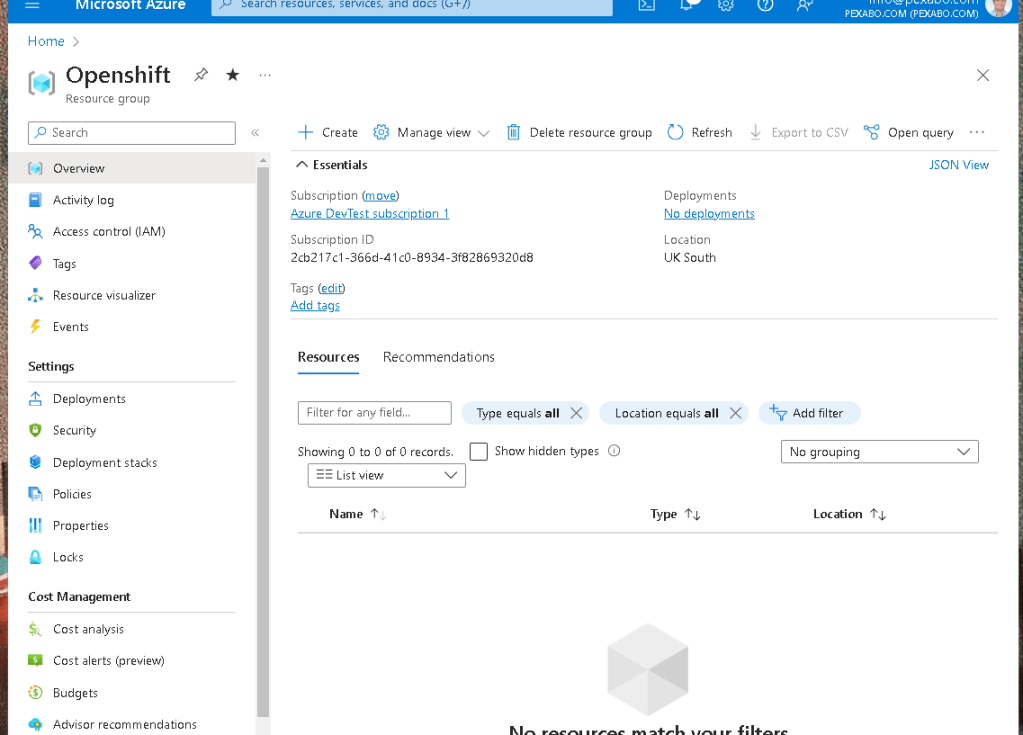Open the List view dropdown

coord(386,475)
